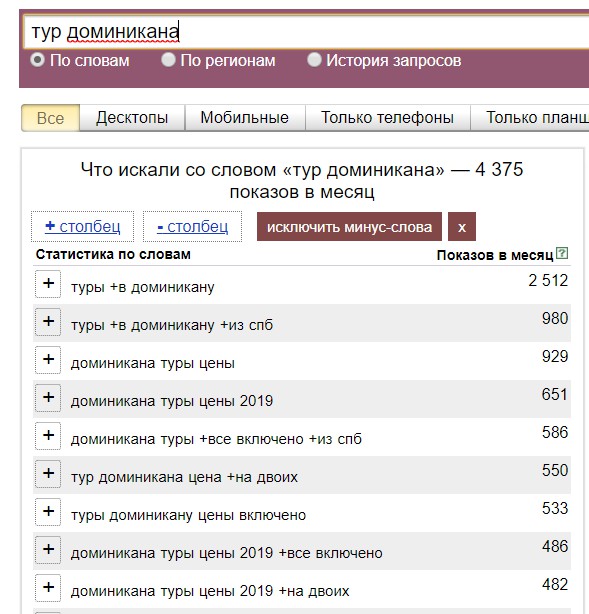Click the plus for 'доминикана туры цены 2019 +все включено'
This screenshot has width=589, height=614.
pyautogui.click(x=48, y=550)
